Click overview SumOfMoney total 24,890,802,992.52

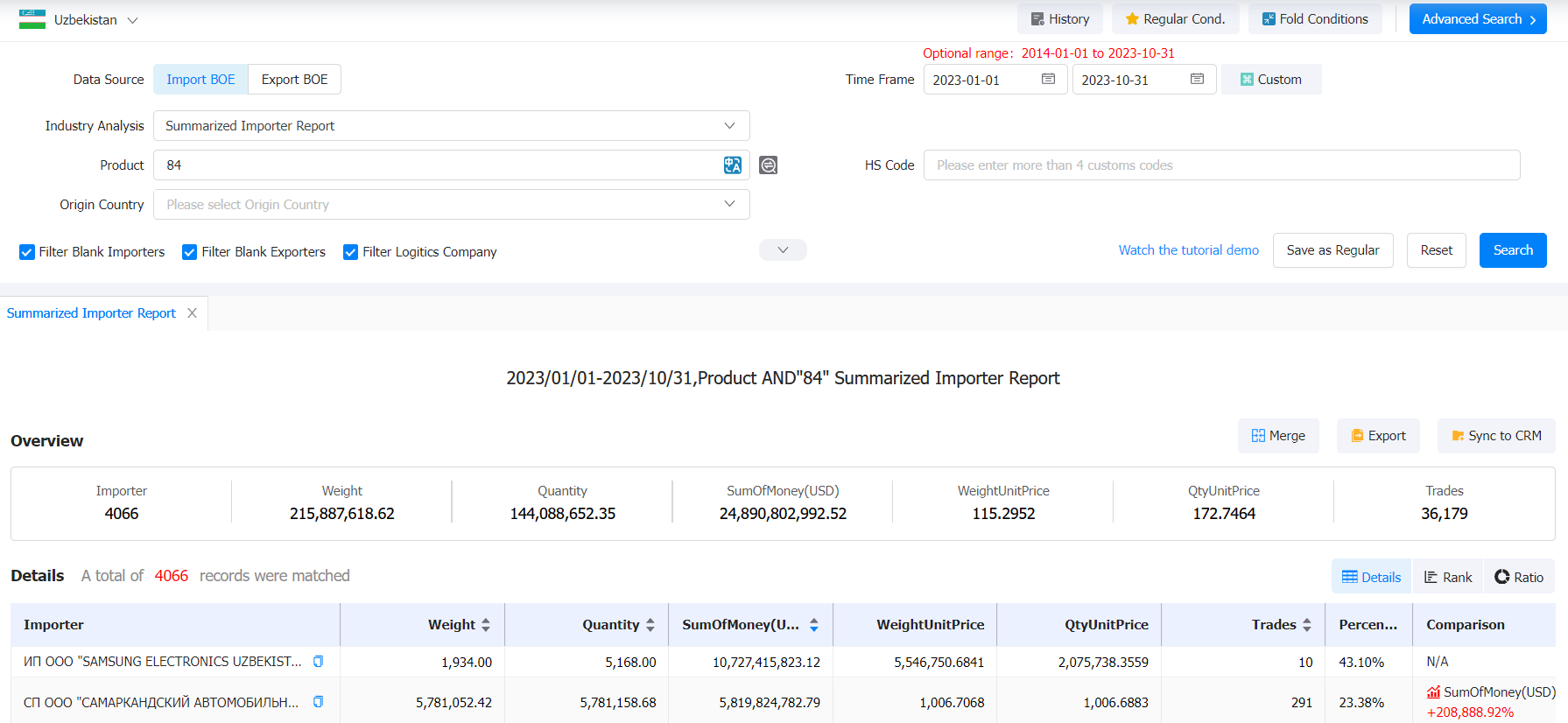pyautogui.click(x=783, y=514)
